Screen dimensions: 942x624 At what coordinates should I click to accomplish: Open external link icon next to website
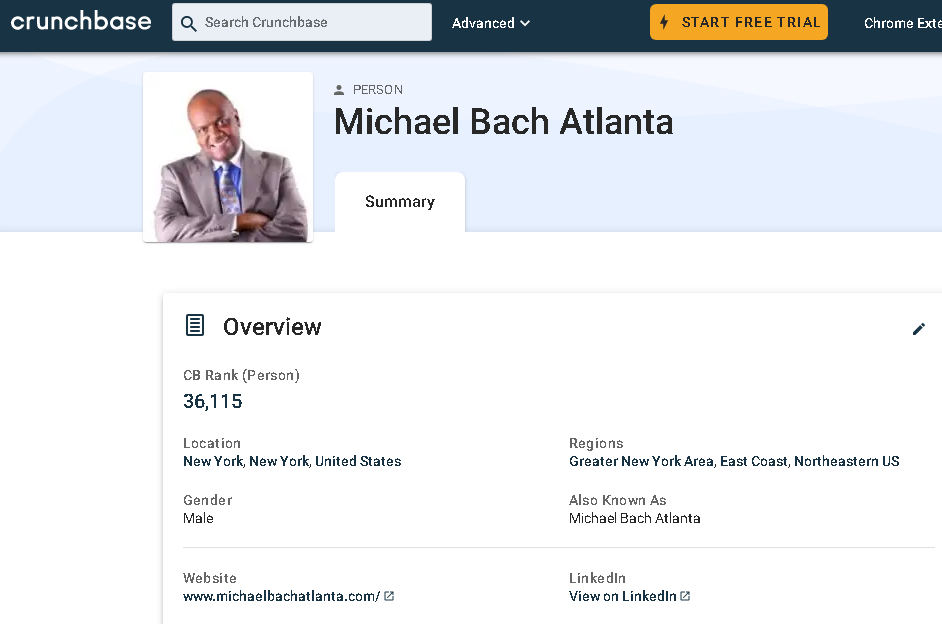click(x=389, y=596)
